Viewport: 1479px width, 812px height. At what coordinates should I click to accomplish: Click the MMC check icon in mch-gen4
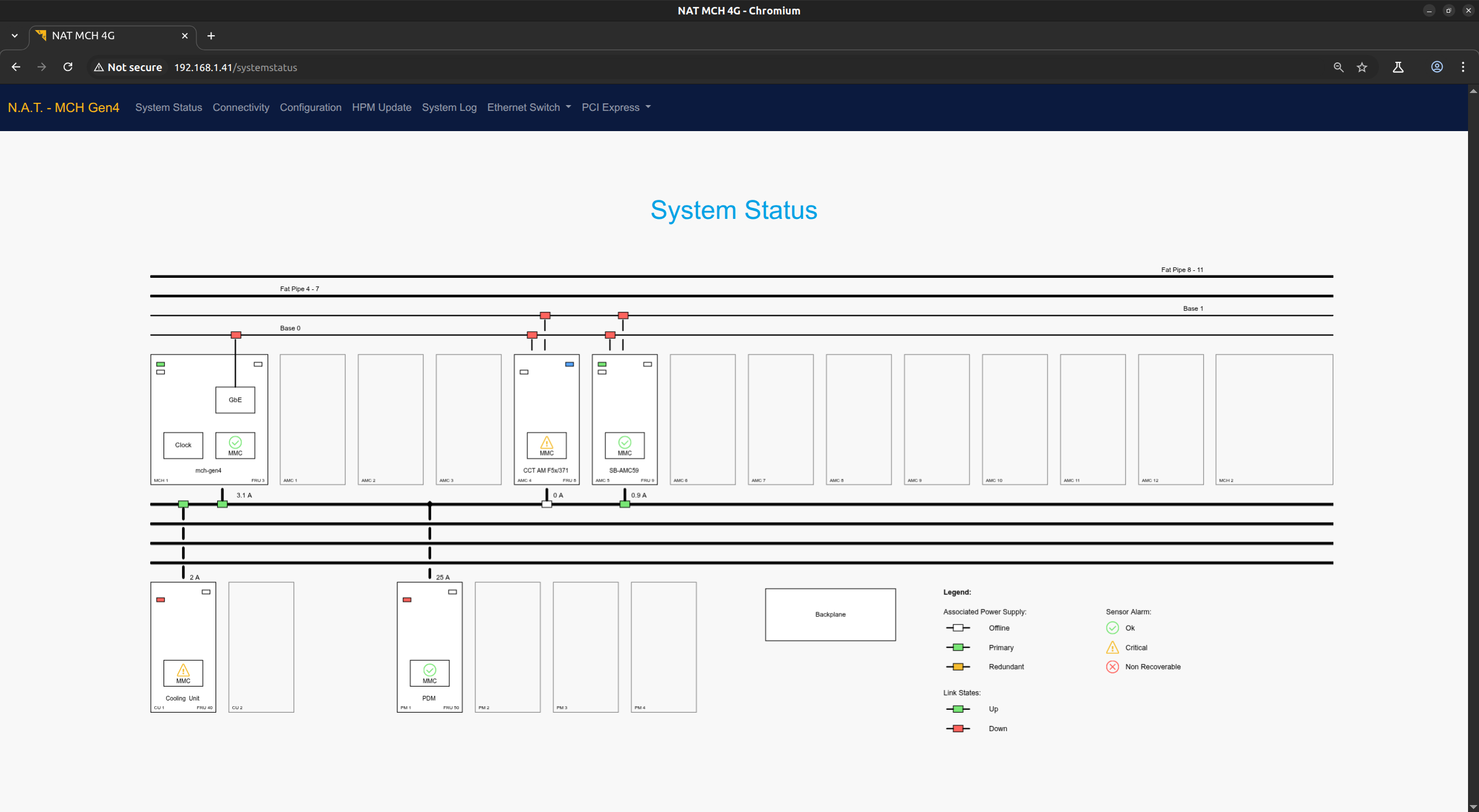click(x=235, y=443)
